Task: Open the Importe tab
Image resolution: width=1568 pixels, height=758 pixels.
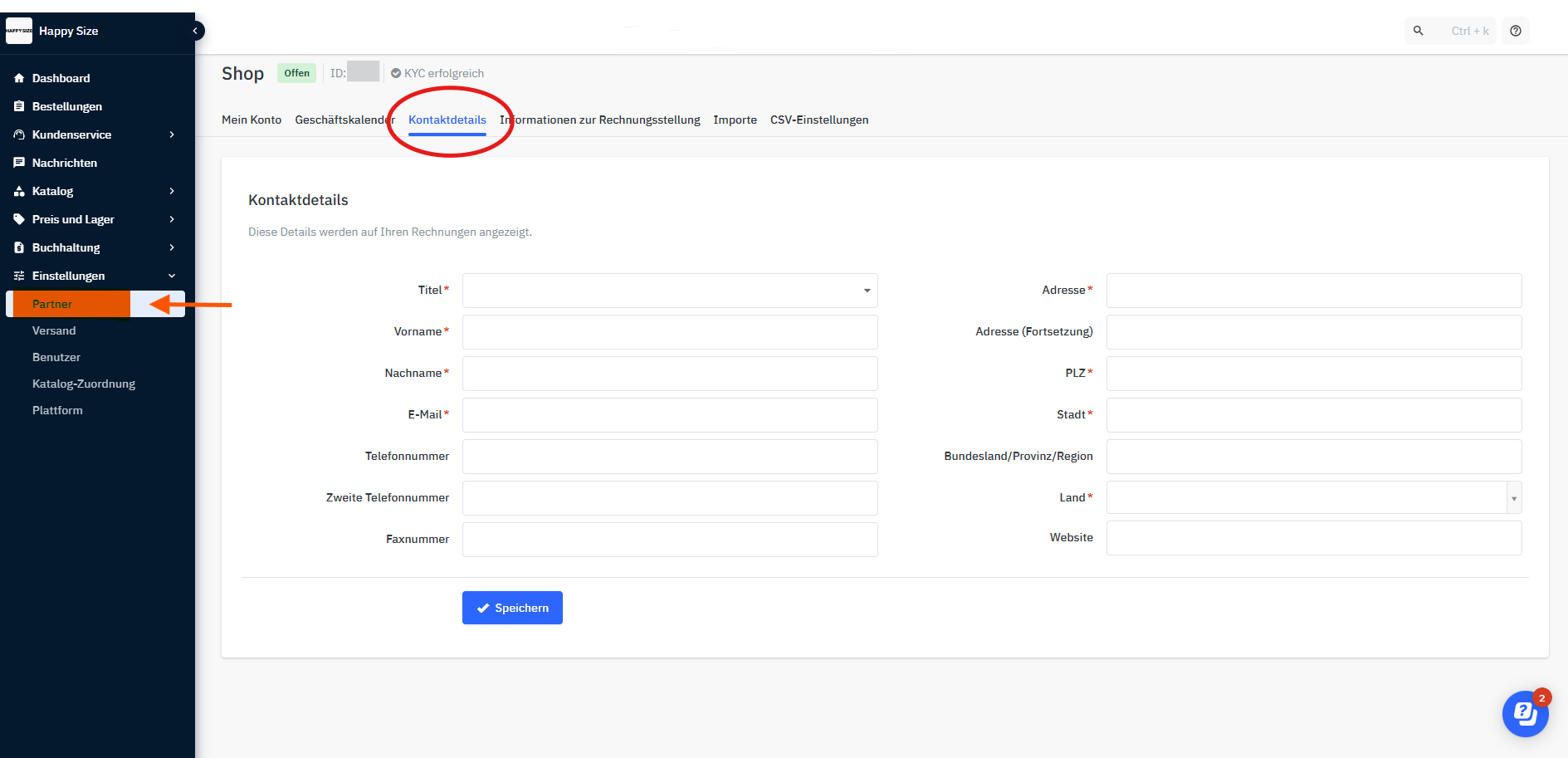Action: [x=735, y=120]
